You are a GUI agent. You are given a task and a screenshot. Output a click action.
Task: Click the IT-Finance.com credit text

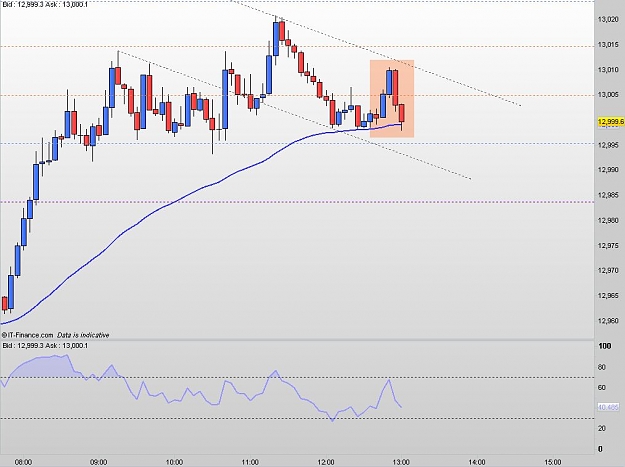pos(28,335)
